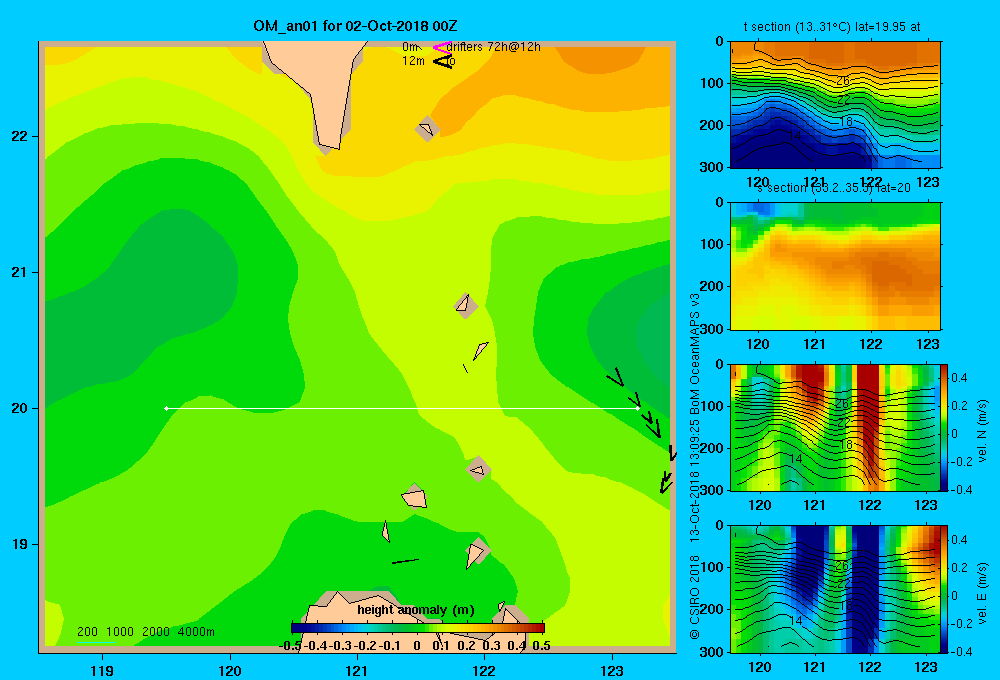This screenshot has width=1000, height=680.
Task: Click the '200 1000 2000 4000m' depth contour legend
Action: coord(145,632)
